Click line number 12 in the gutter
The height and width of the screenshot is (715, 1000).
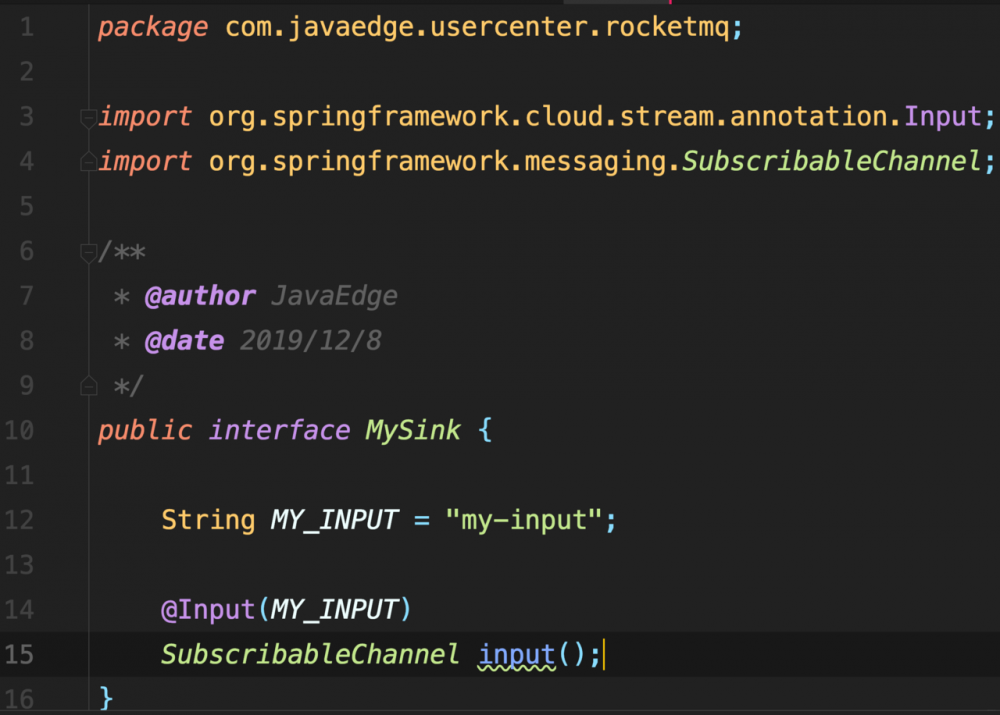(x=19, y=519)
